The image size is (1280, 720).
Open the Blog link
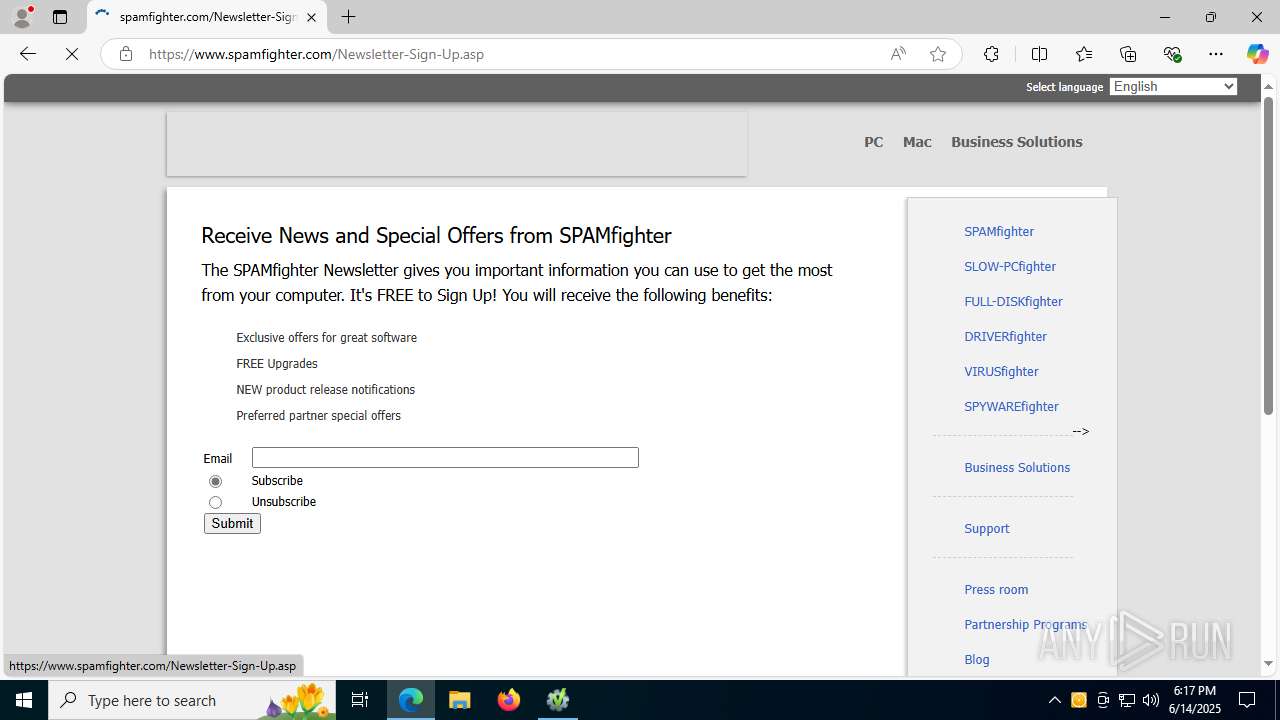coord(977,659)
